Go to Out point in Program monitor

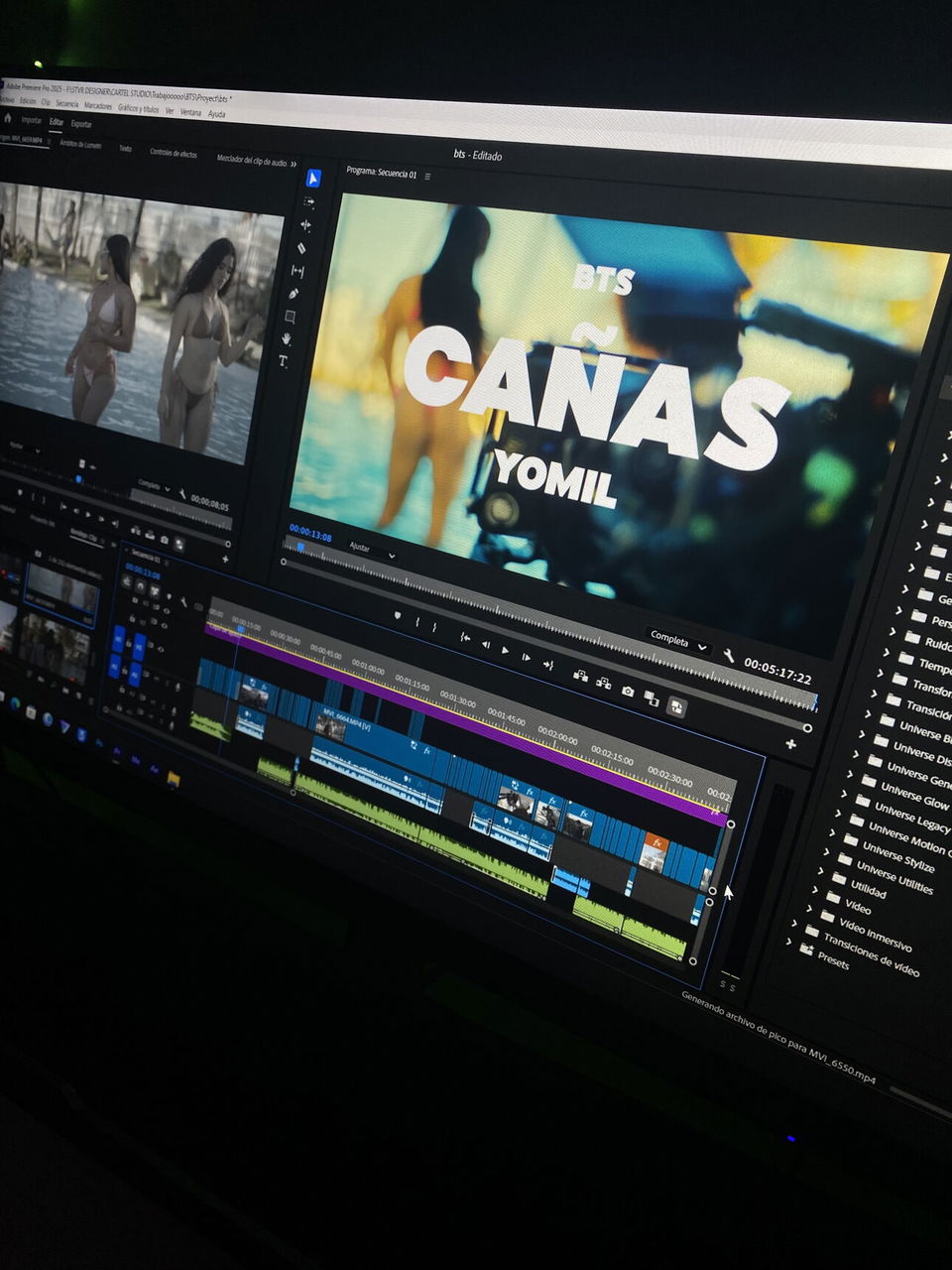pyautogui.click(x=547, y=665)
